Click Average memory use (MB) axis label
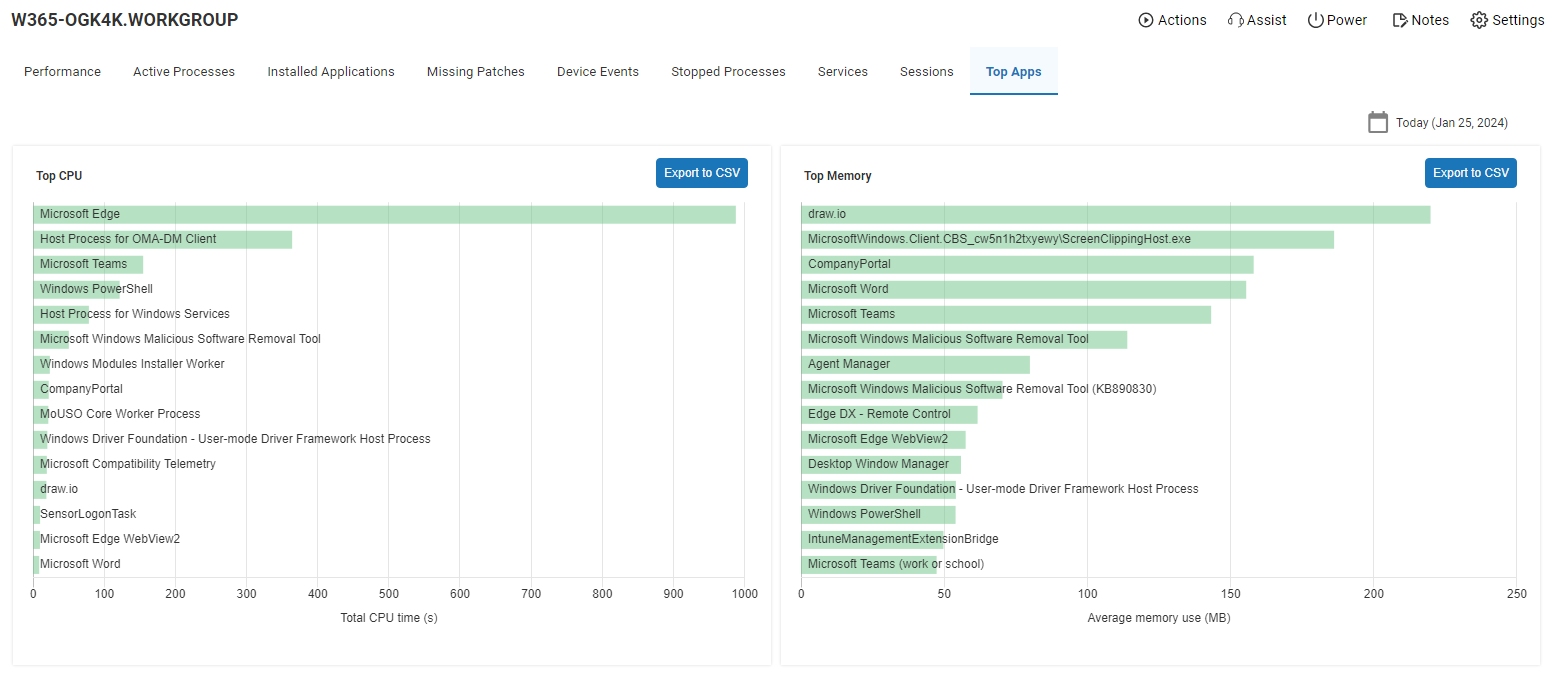This screenshot has height=691, width=1545. click(x=1159, y=618)
